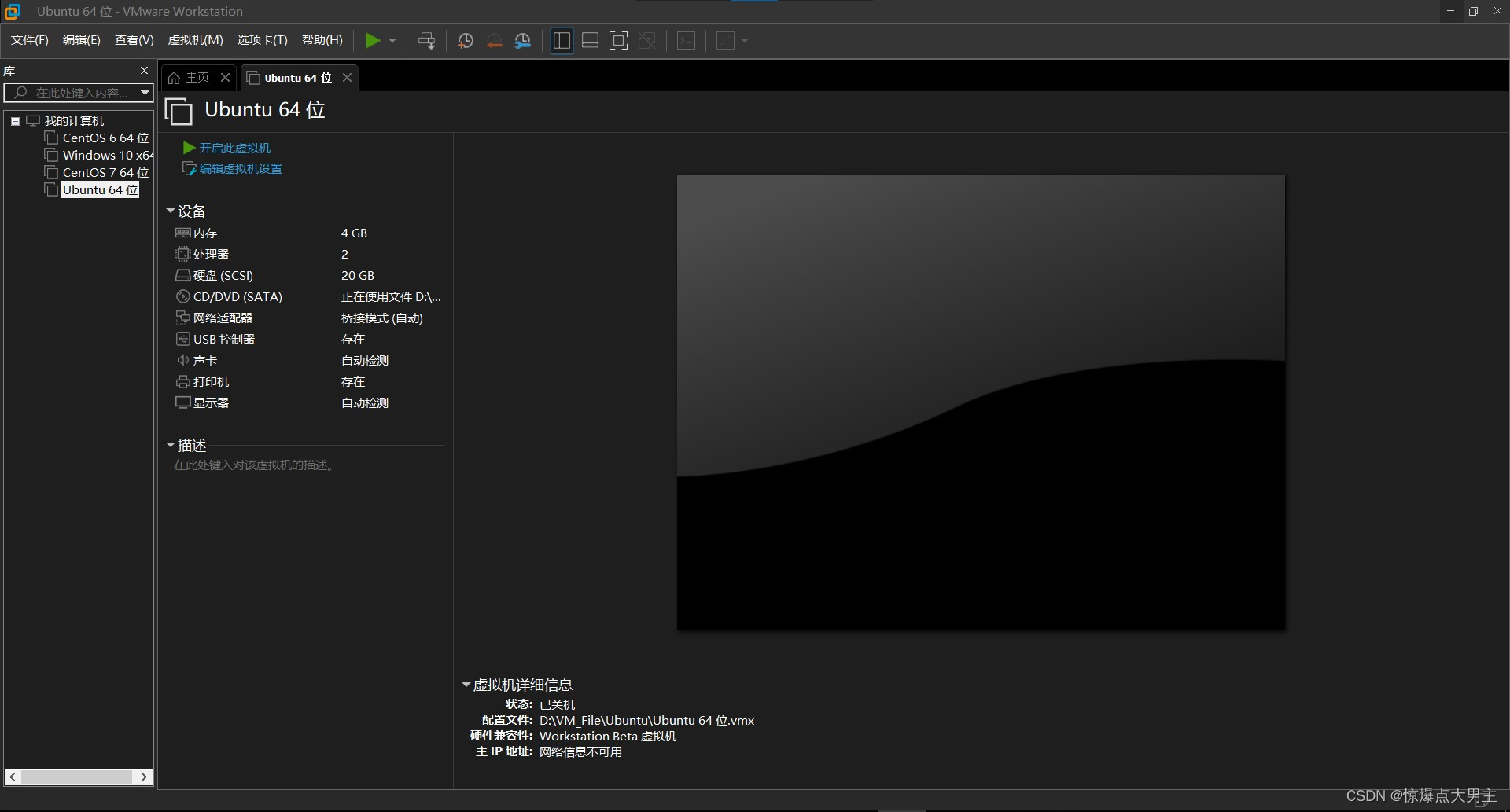Open the 虚拟机(M) menu
The width and height of the screenshot is (1510, 812).
point(196,40)
